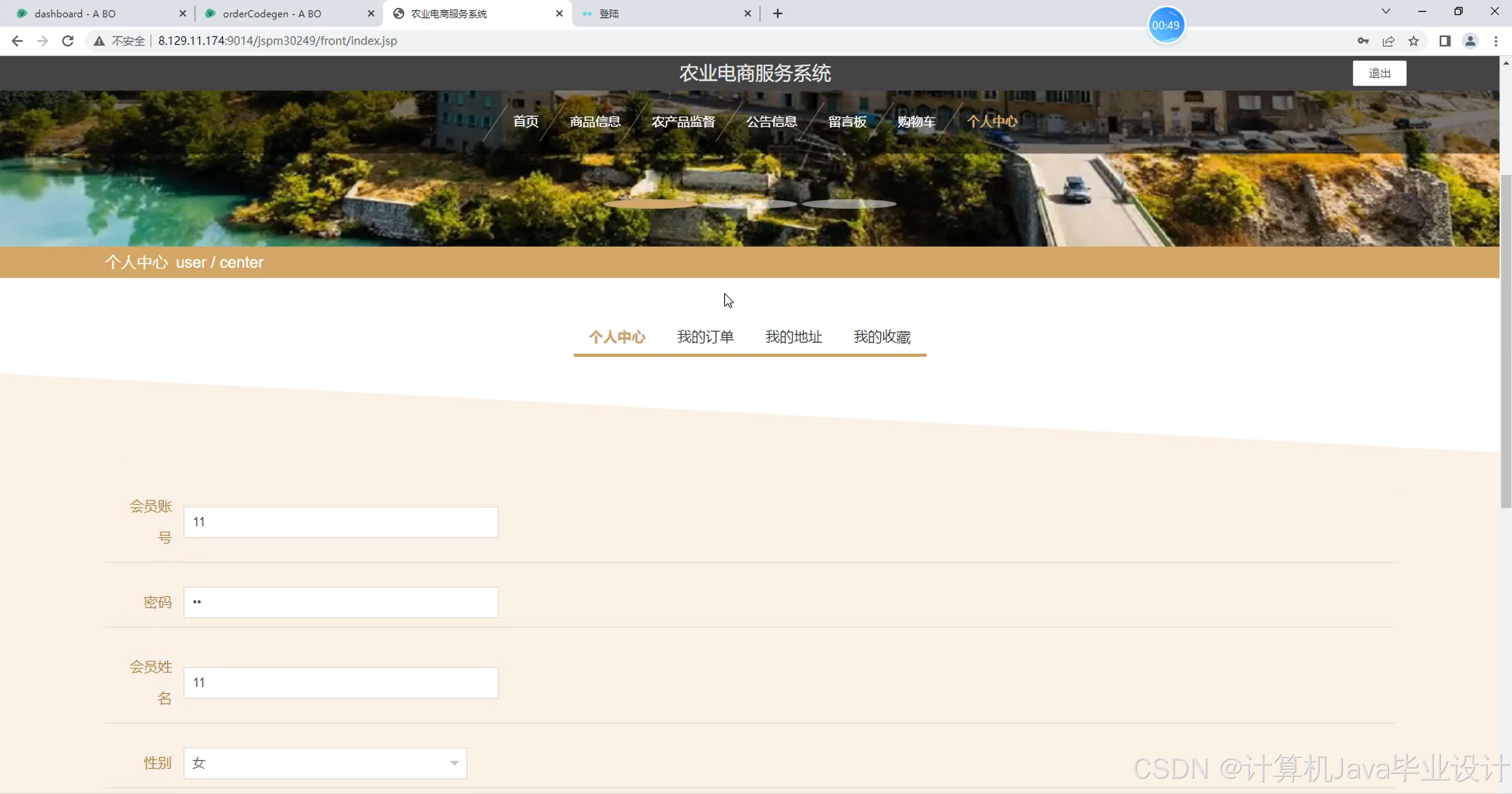Open the Chrome profile avatar
Viewport: 1512px width, 794px height.
tap(1470, 41)
